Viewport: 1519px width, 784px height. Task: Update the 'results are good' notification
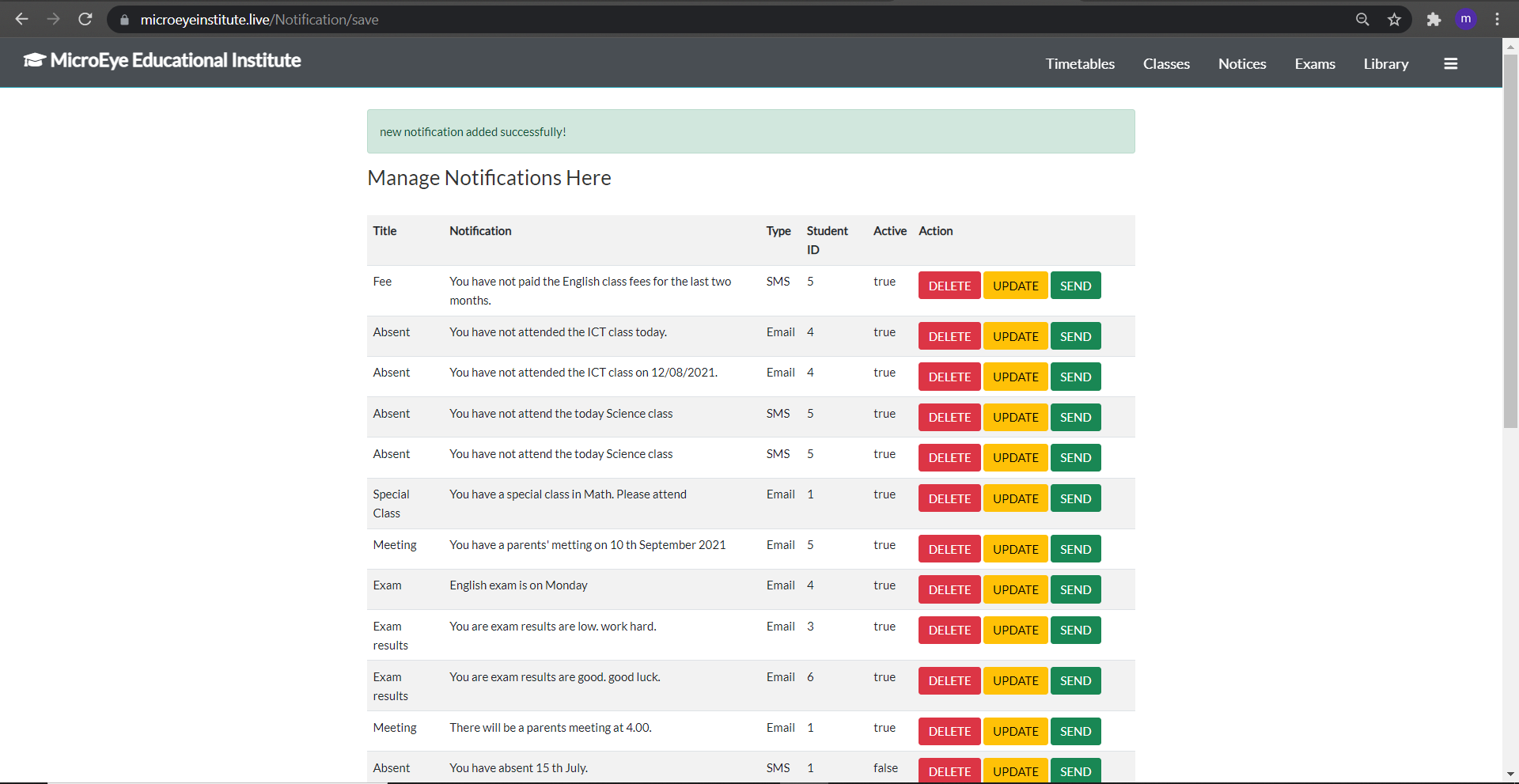[x=1015, y=680]
